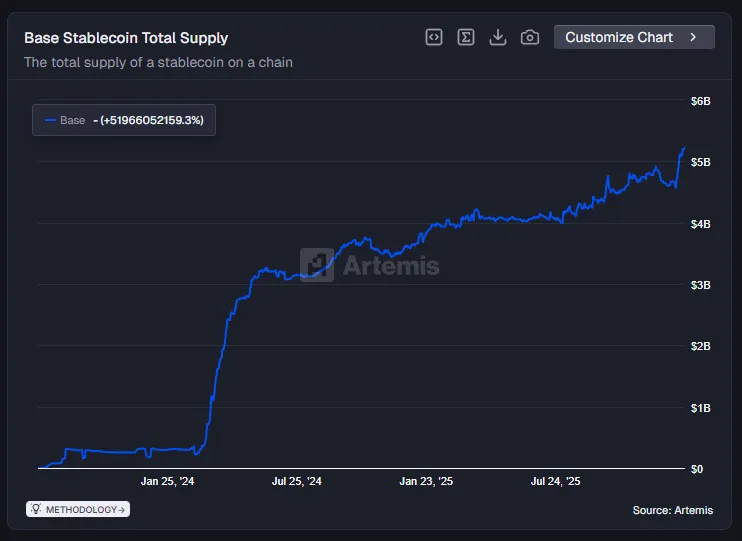The image size is (742, 541).
Task: Click the blue Base legend line swatch
Action: pos(50,120)
